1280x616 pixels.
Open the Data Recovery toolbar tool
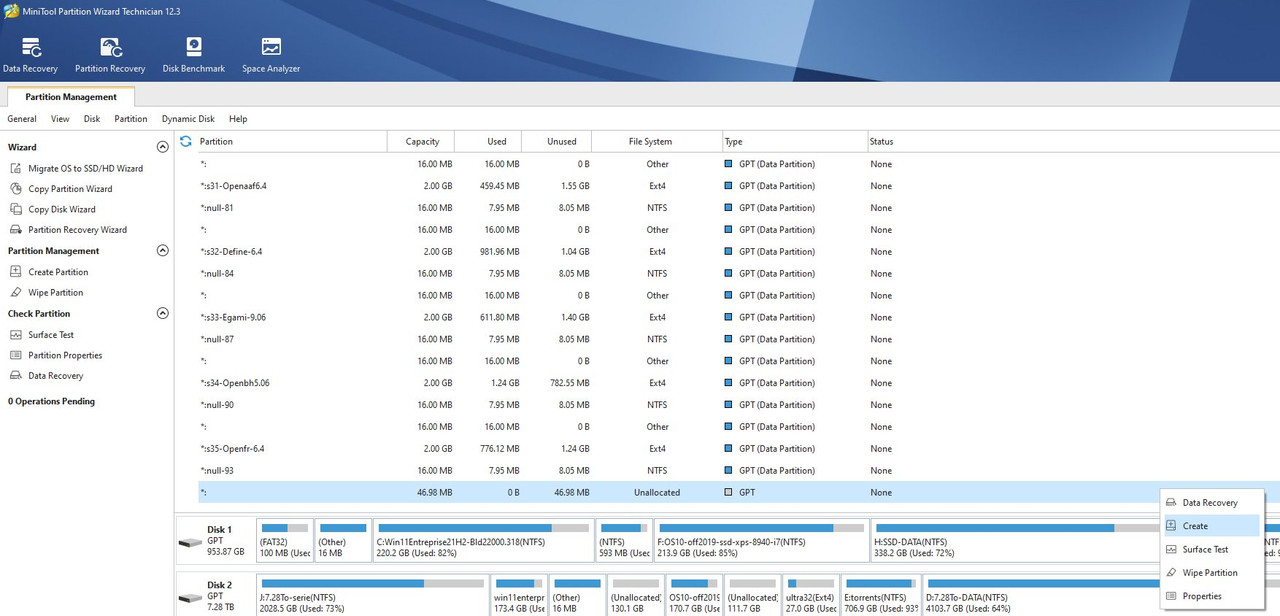(30, 55)
